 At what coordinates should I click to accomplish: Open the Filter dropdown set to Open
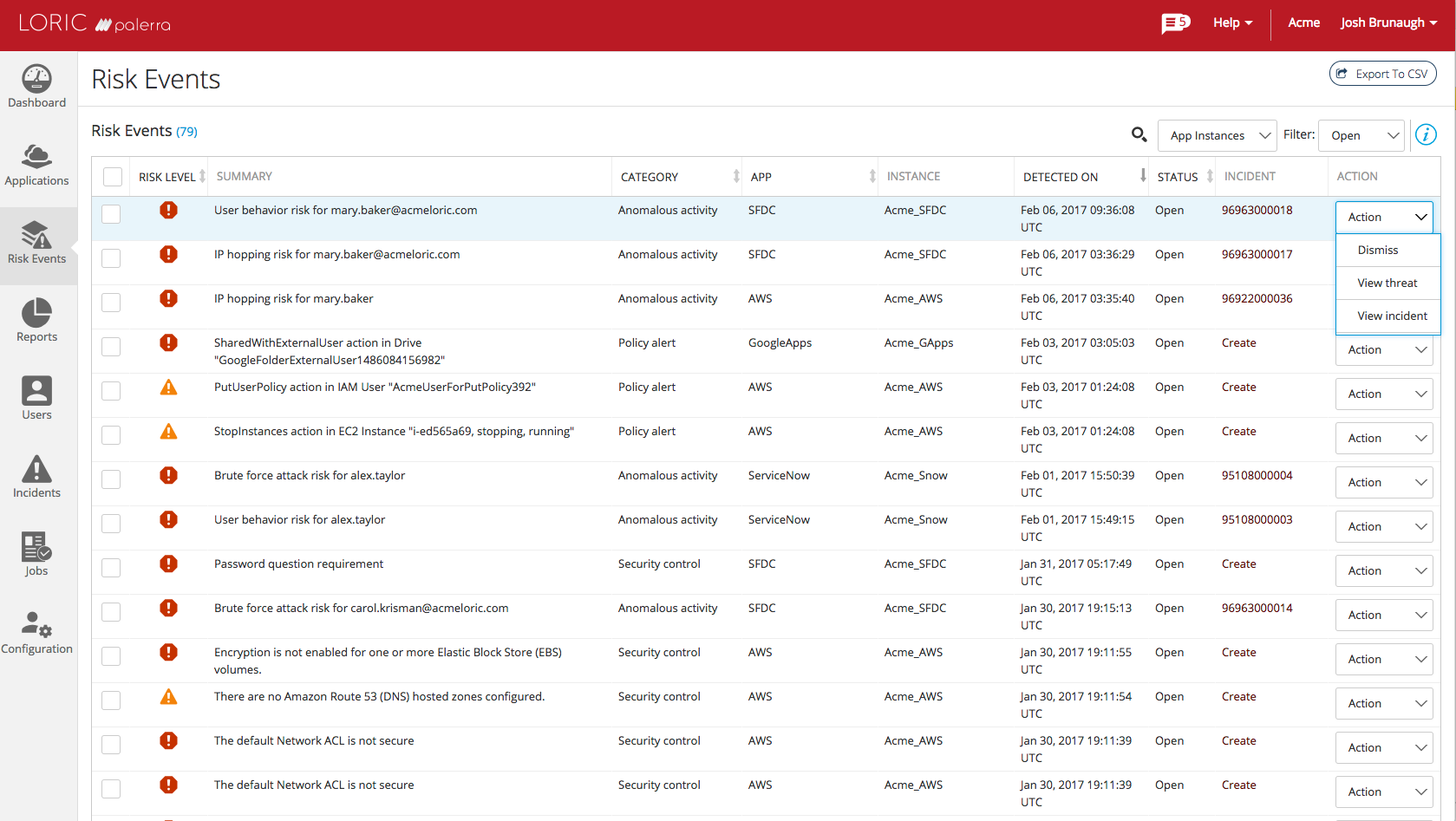pyautogui.click(x=1361, y=135)
